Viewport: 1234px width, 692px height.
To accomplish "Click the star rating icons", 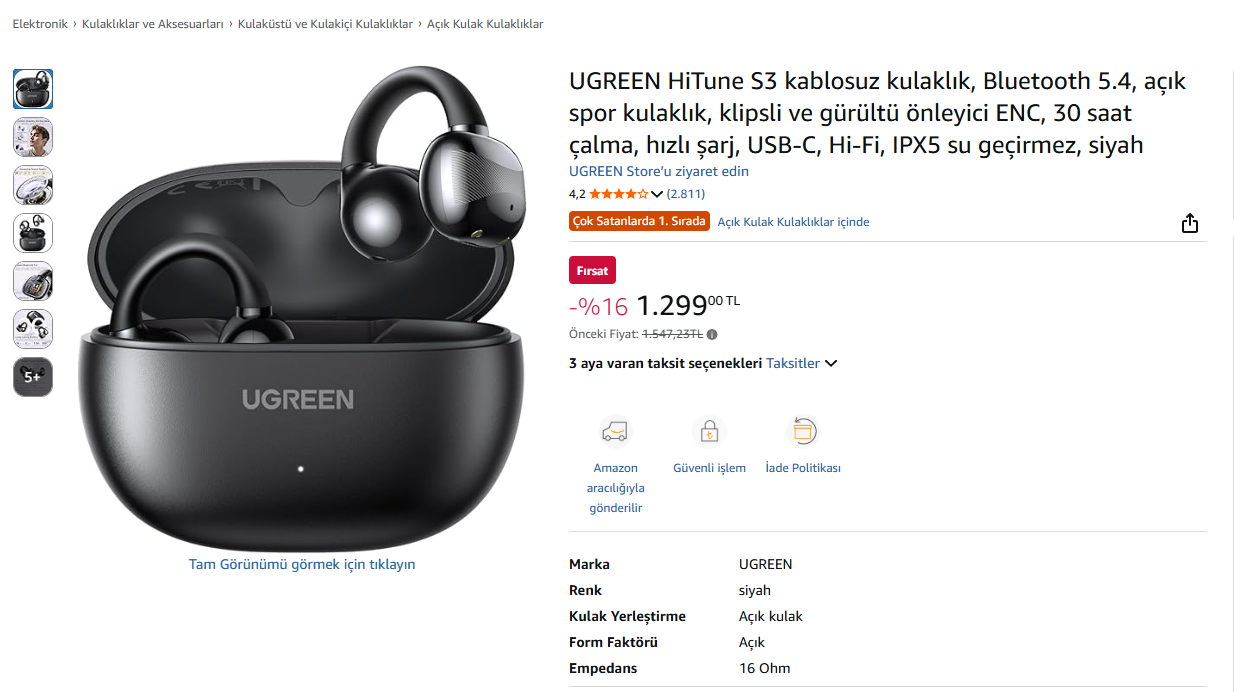I will [x=618, y=194].
